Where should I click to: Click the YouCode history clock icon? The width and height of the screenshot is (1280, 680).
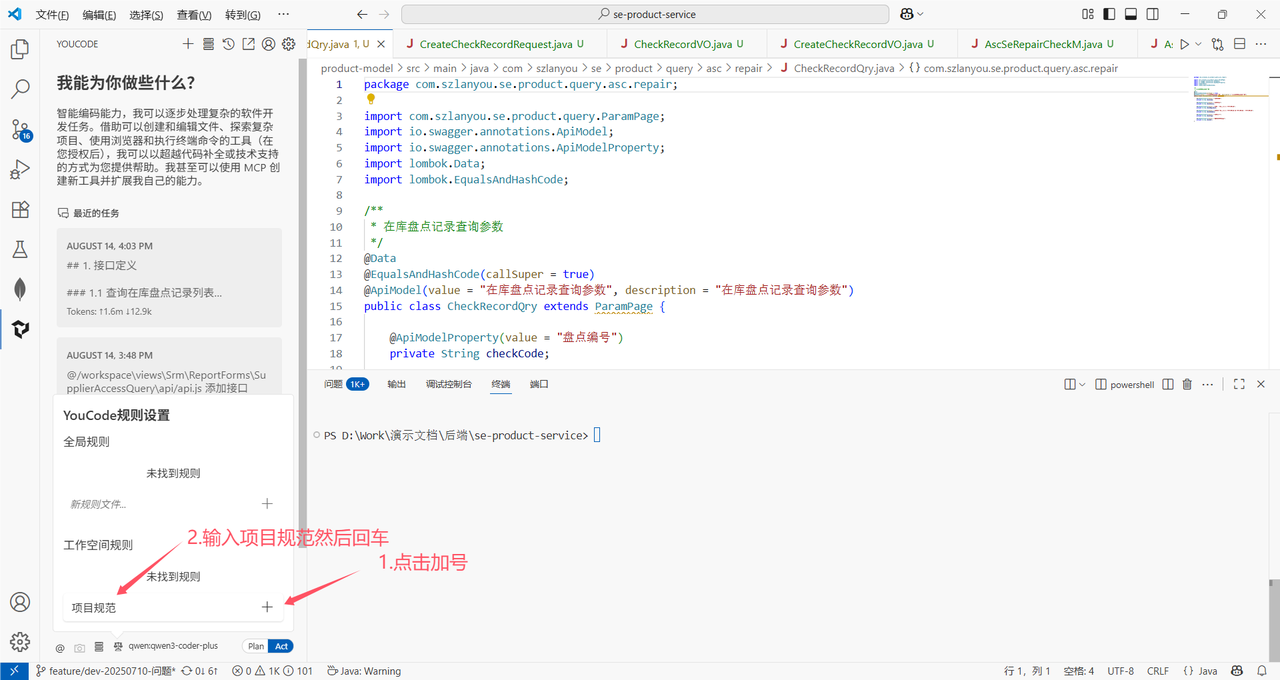click(229, 44)
